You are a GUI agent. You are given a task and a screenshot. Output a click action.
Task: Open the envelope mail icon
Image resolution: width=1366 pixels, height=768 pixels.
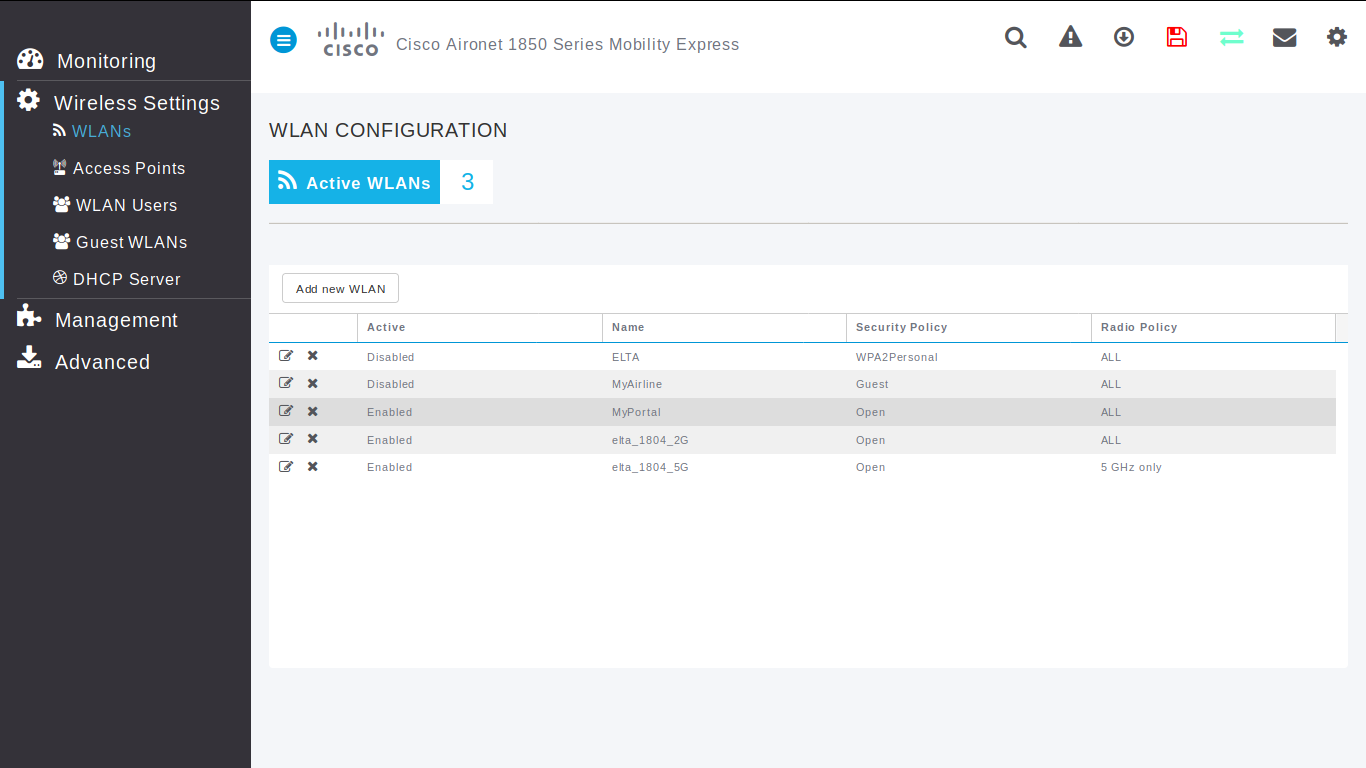point(1284,38)
